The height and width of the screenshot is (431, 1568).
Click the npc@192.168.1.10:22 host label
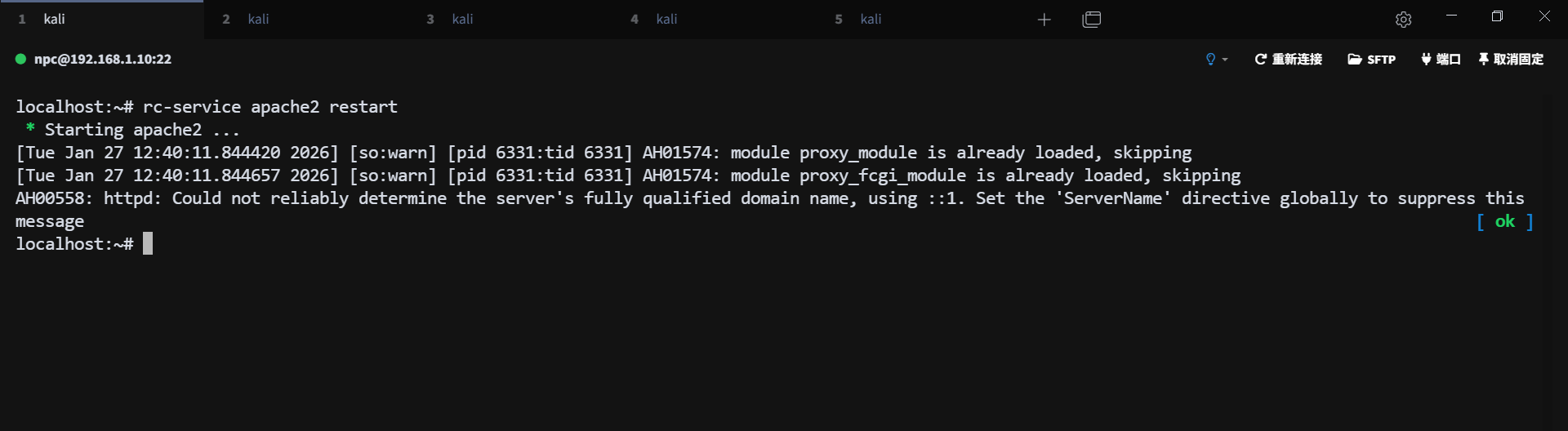tap(103, 59)
